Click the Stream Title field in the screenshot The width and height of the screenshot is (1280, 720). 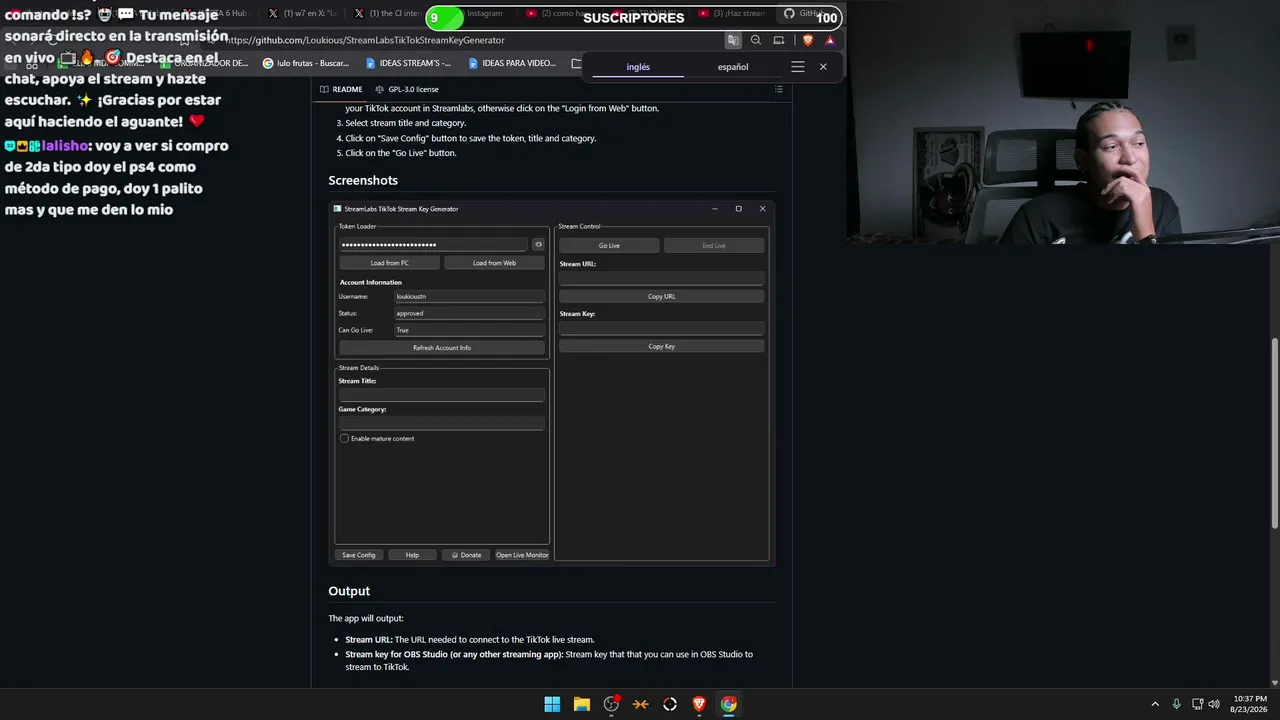pyautogui.click(x=441, y=395)
